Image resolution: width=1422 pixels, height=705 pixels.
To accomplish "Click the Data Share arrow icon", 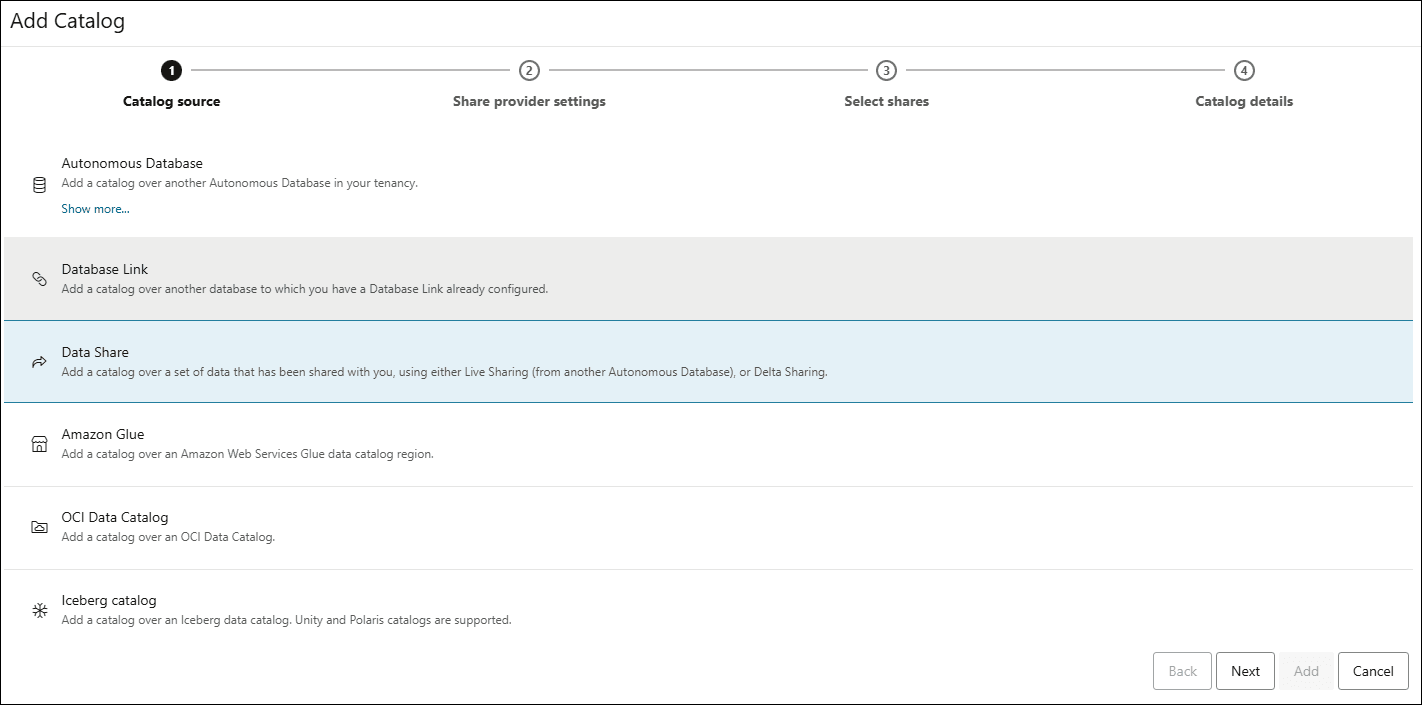I will 39,361.
